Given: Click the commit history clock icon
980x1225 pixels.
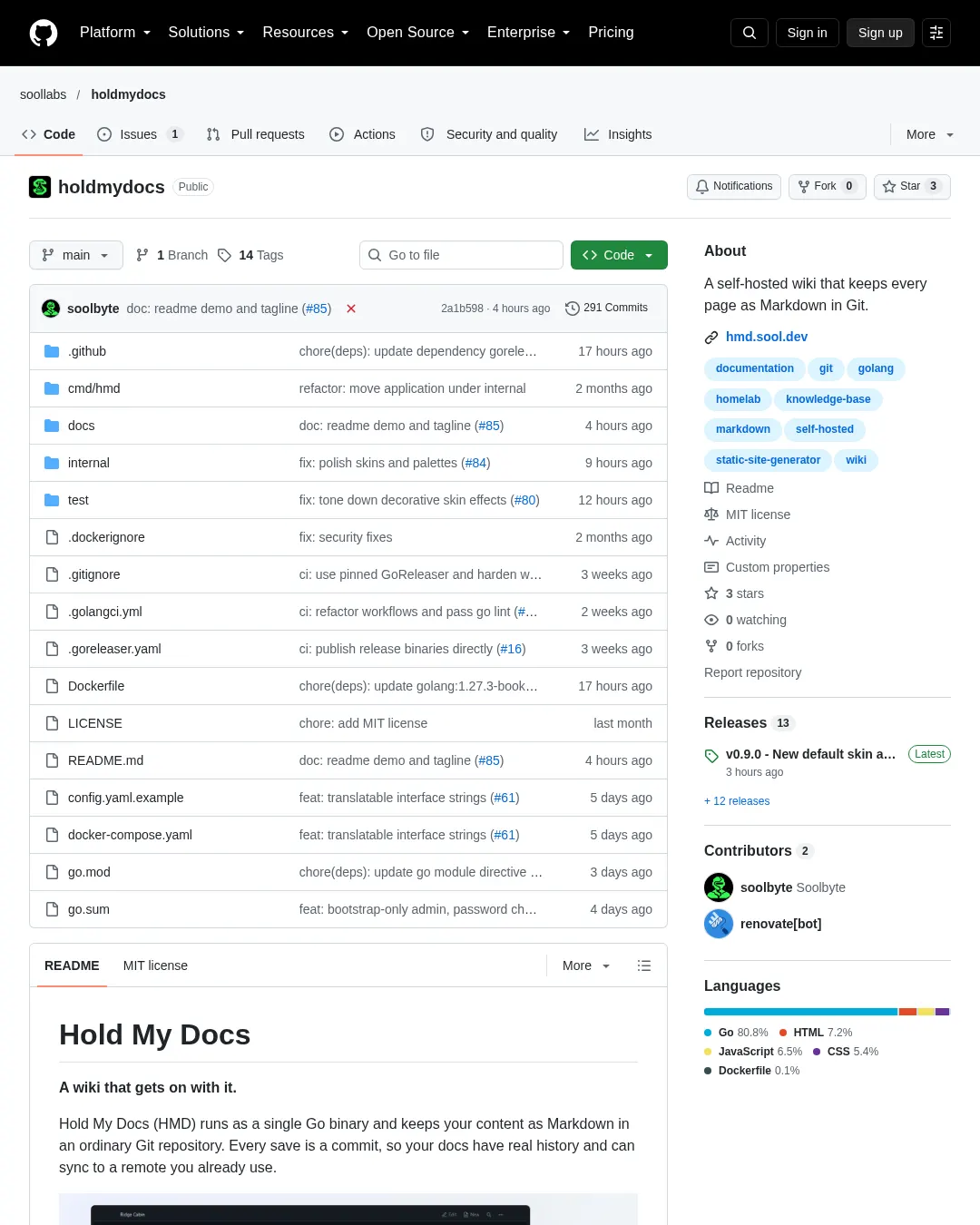Looking at the screenshot, I should 572,309.
